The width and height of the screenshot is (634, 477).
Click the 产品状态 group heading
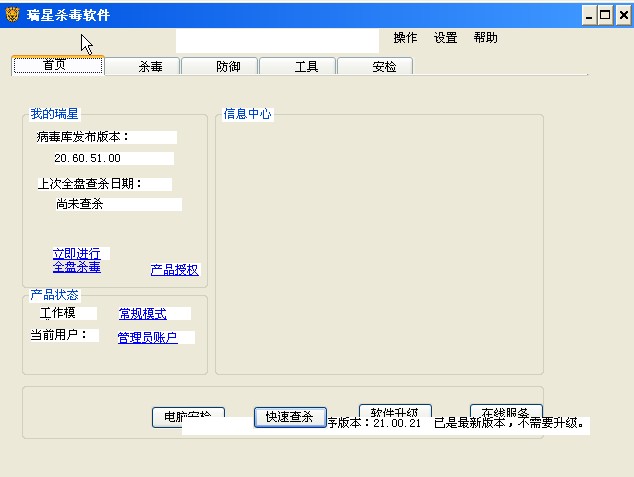pyautogui.click(x=55, y=295)
